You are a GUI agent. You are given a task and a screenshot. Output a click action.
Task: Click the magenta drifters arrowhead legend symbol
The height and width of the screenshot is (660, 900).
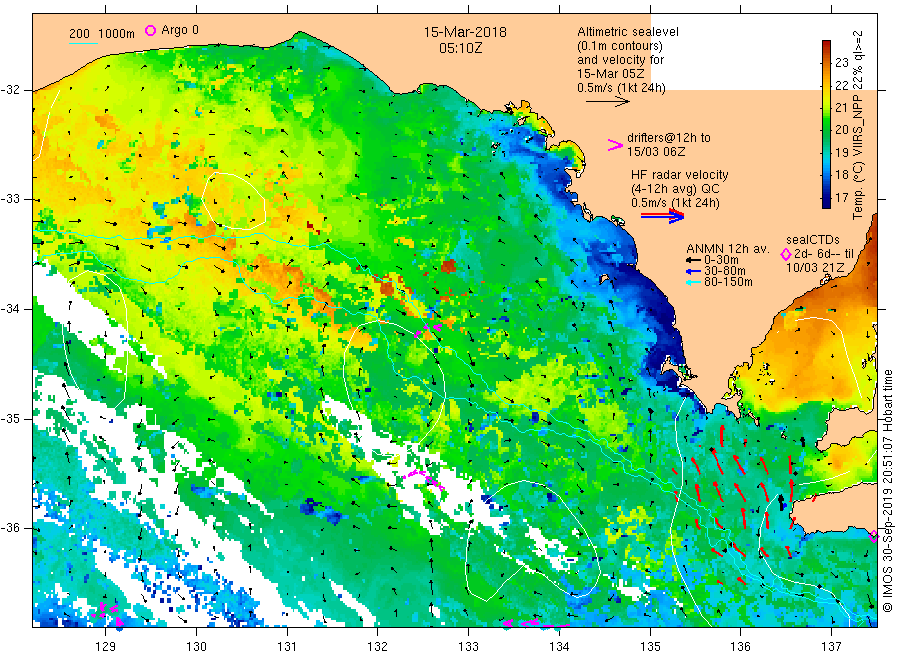(x=615, y=145)
